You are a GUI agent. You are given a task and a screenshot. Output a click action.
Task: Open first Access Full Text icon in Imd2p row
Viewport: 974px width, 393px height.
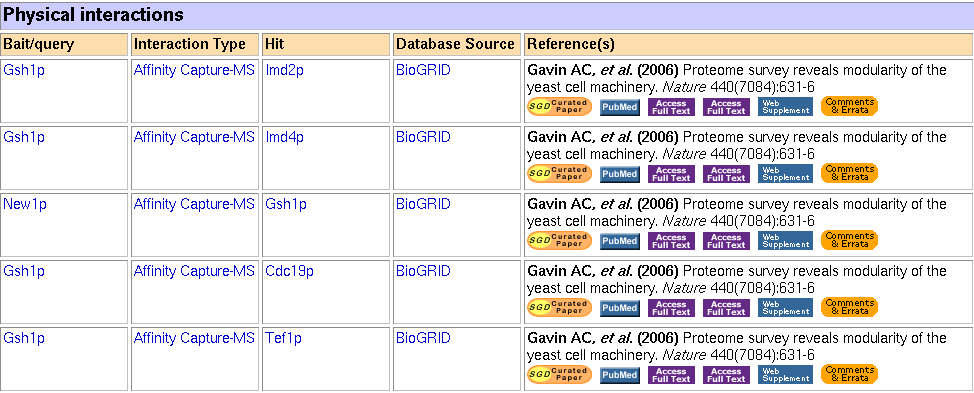click(671, 107)
